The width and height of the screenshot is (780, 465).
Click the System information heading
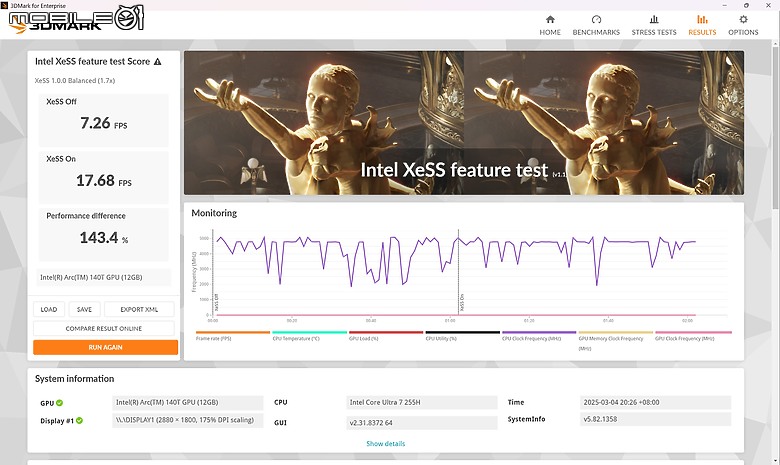[75, 379]
